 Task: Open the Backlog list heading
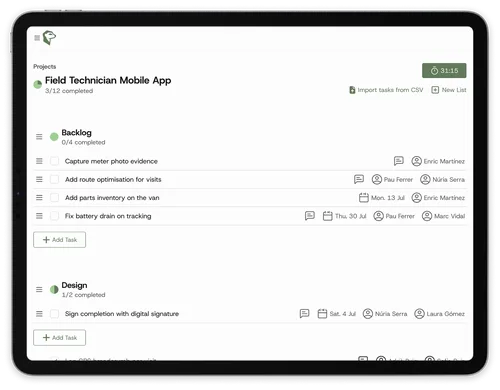(76, 133)
